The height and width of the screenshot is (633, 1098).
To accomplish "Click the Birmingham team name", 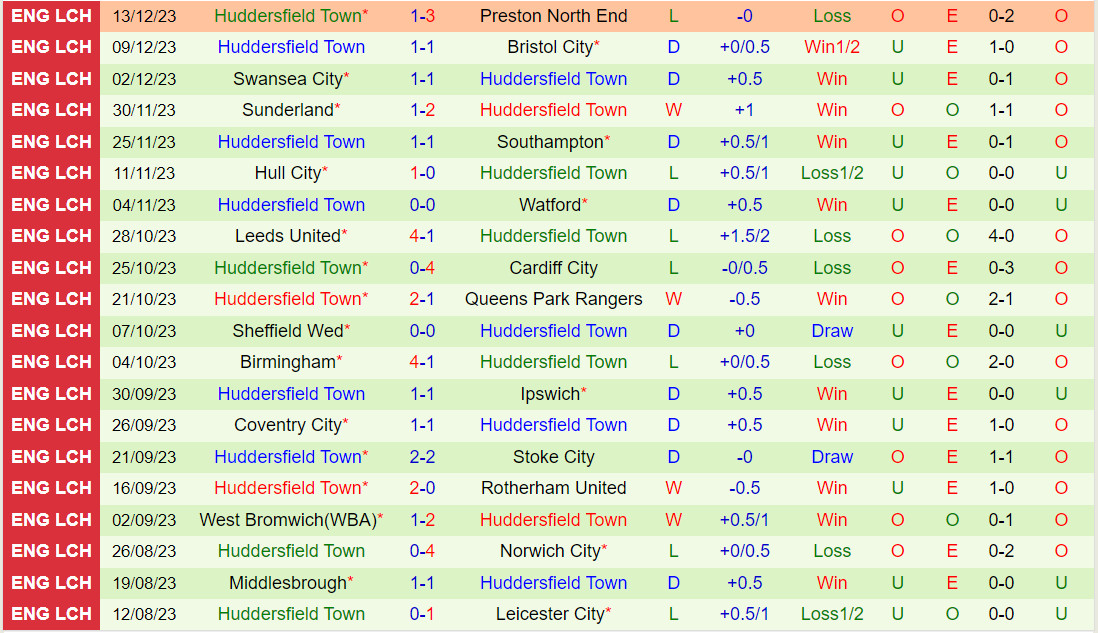I will pos(288,362).
